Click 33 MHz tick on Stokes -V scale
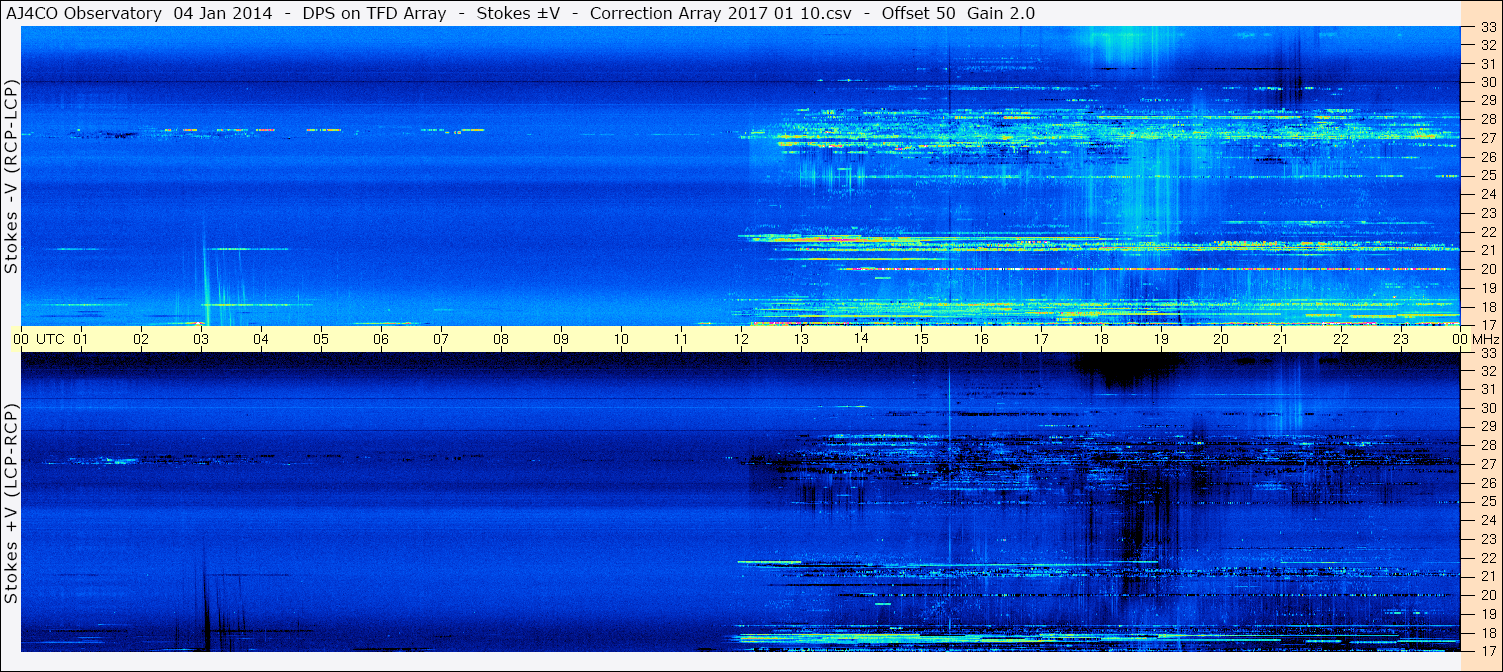 1488,26
